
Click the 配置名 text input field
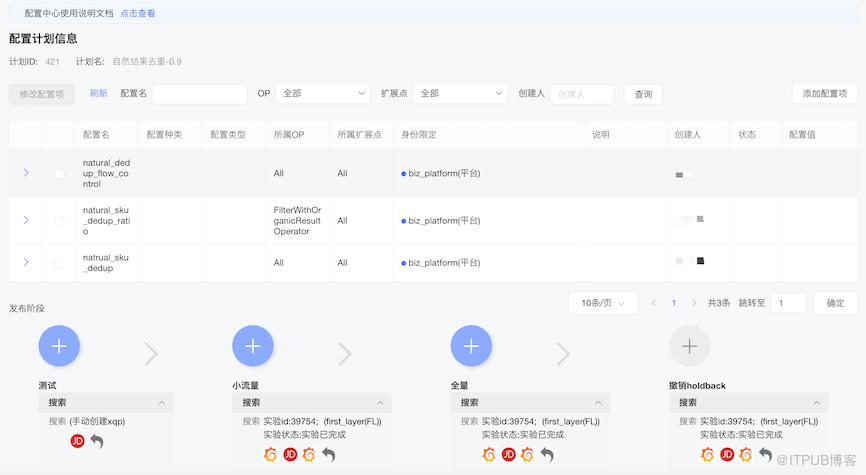[x=199, y=93]
